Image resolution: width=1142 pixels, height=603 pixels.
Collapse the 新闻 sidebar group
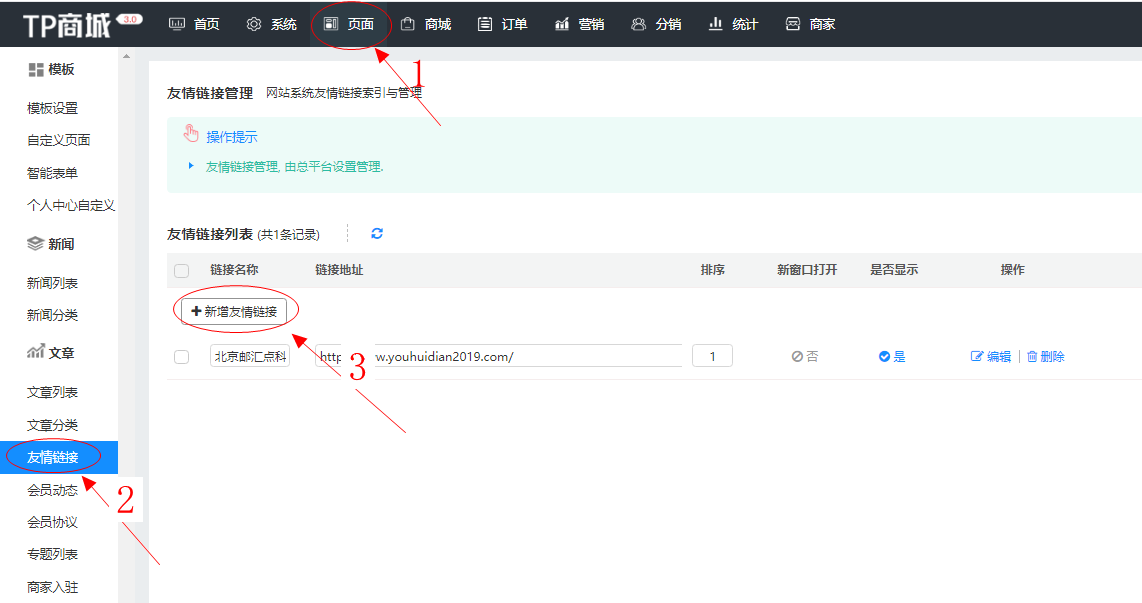coord(51,244)
